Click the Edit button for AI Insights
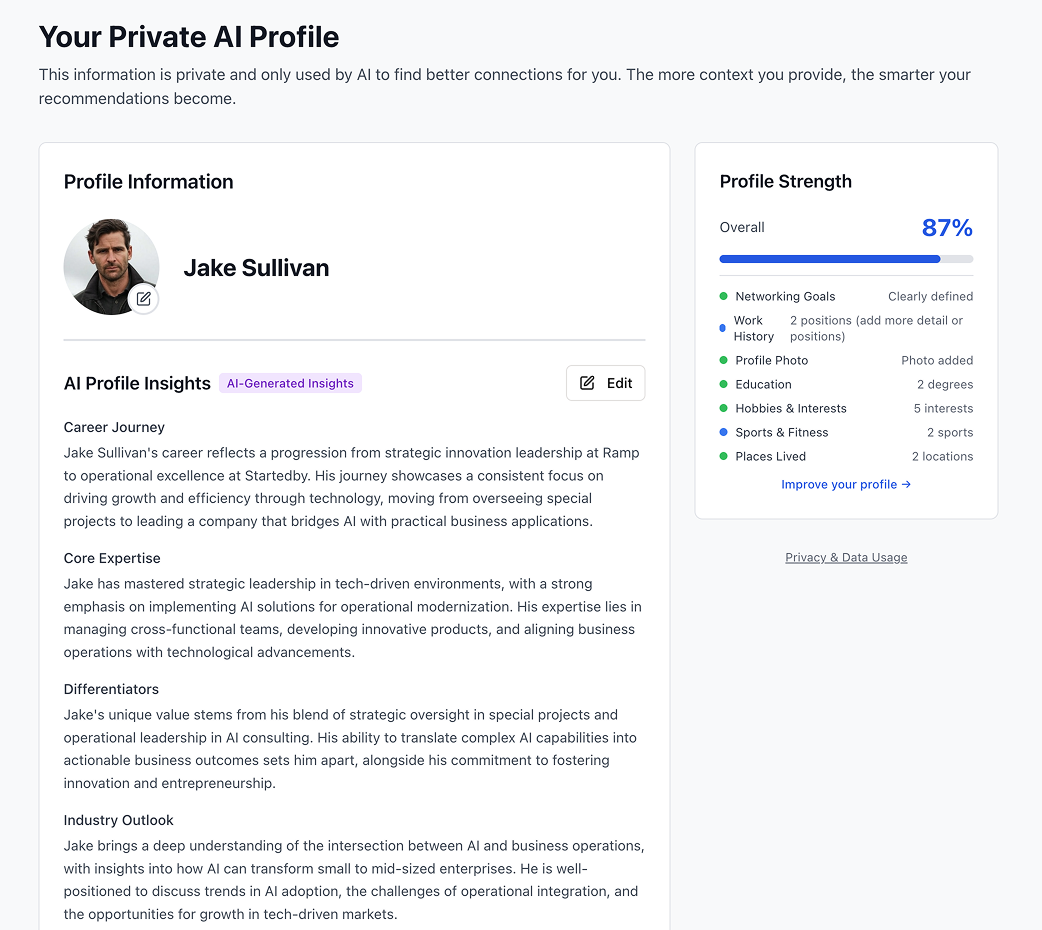This screenshot has width=1042, height=930. click(606, 383)
